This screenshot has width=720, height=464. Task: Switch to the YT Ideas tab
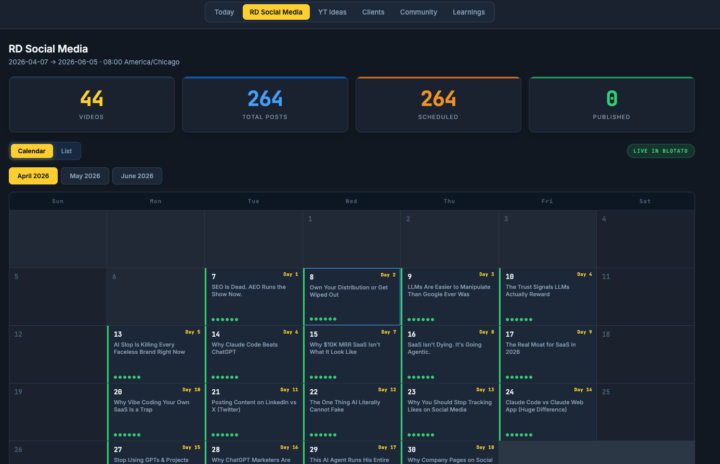[x=332, y=12]
